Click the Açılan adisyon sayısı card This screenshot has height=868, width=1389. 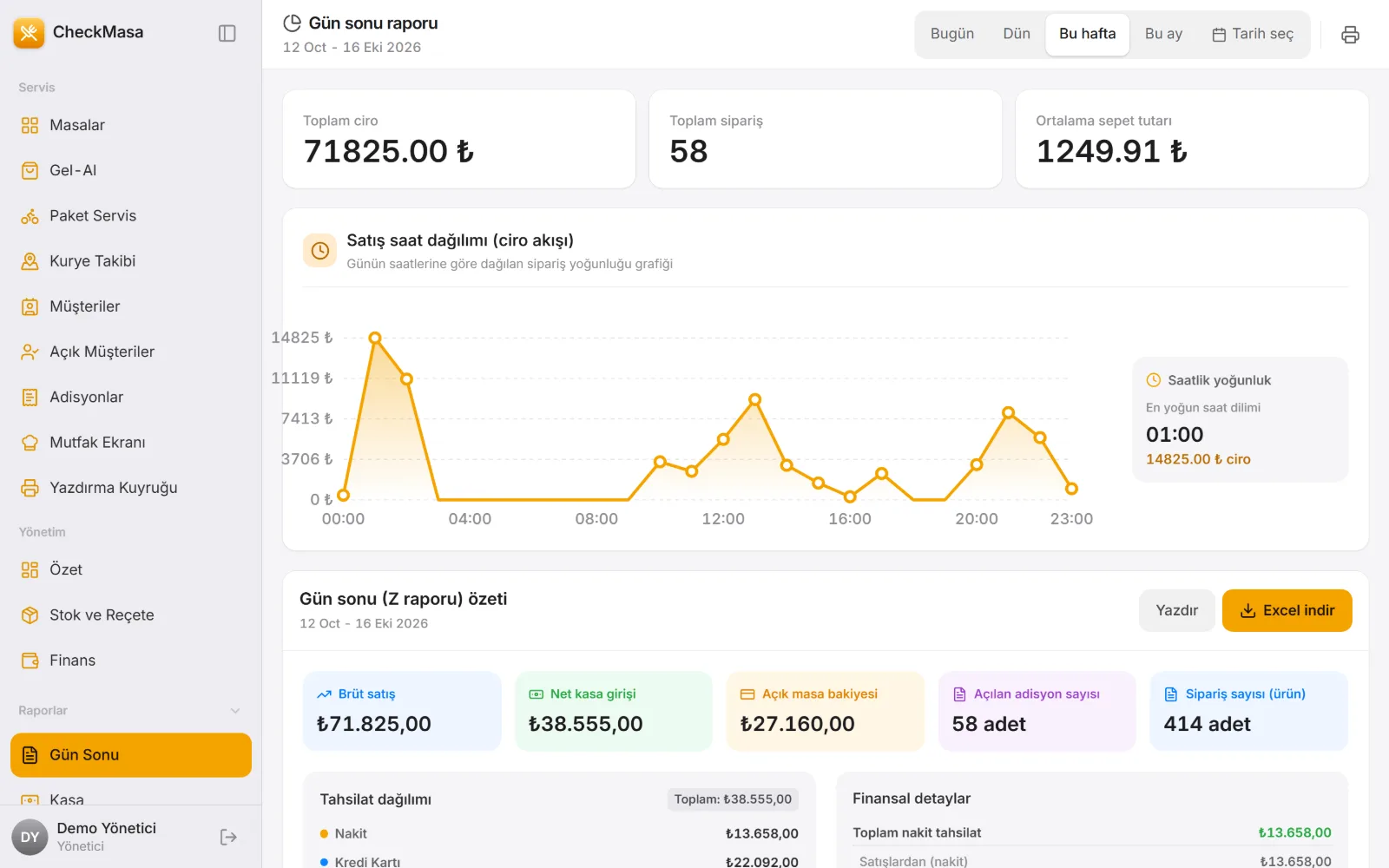click(1037, 711)
